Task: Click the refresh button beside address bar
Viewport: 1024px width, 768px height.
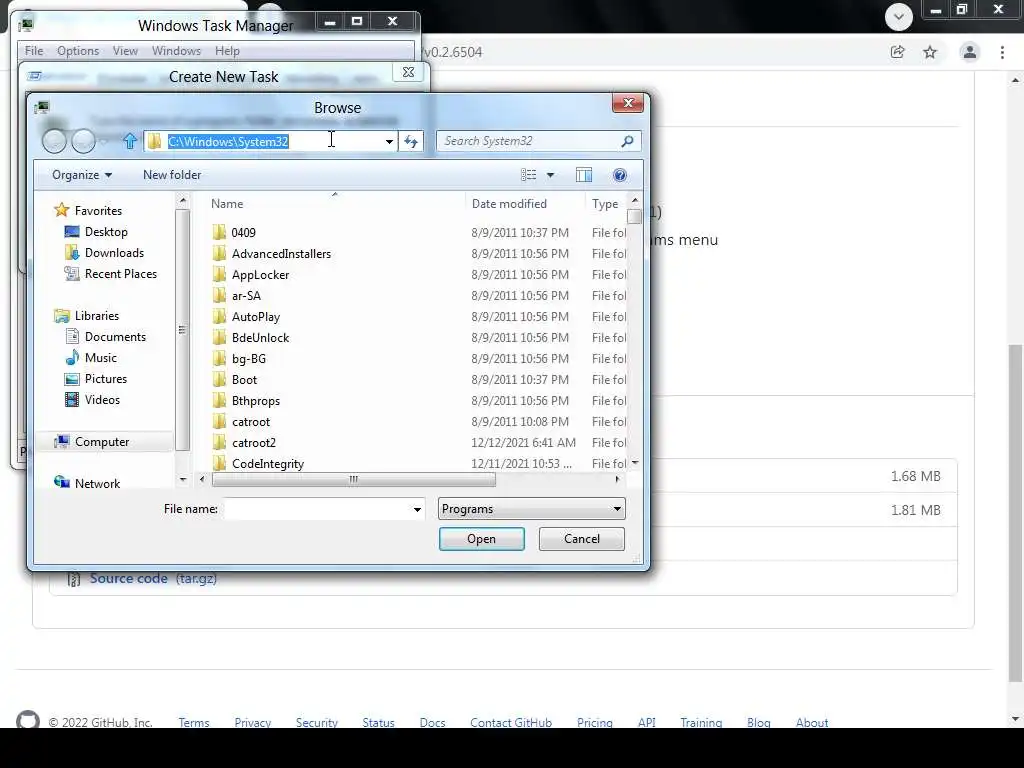Action: click(411, 141)
